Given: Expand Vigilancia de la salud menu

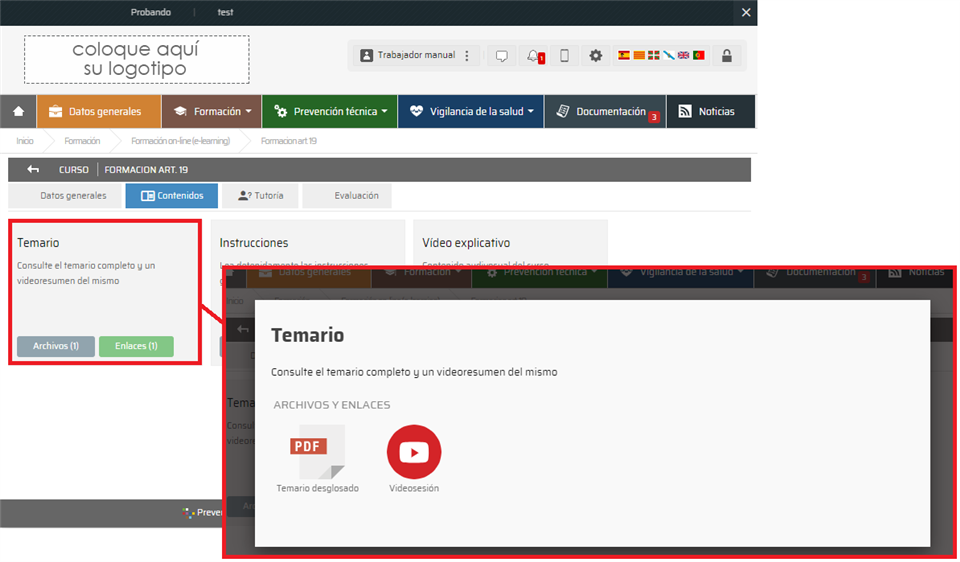Looking at the screenshot, I should pyautogui.click(x=471, y=112).
